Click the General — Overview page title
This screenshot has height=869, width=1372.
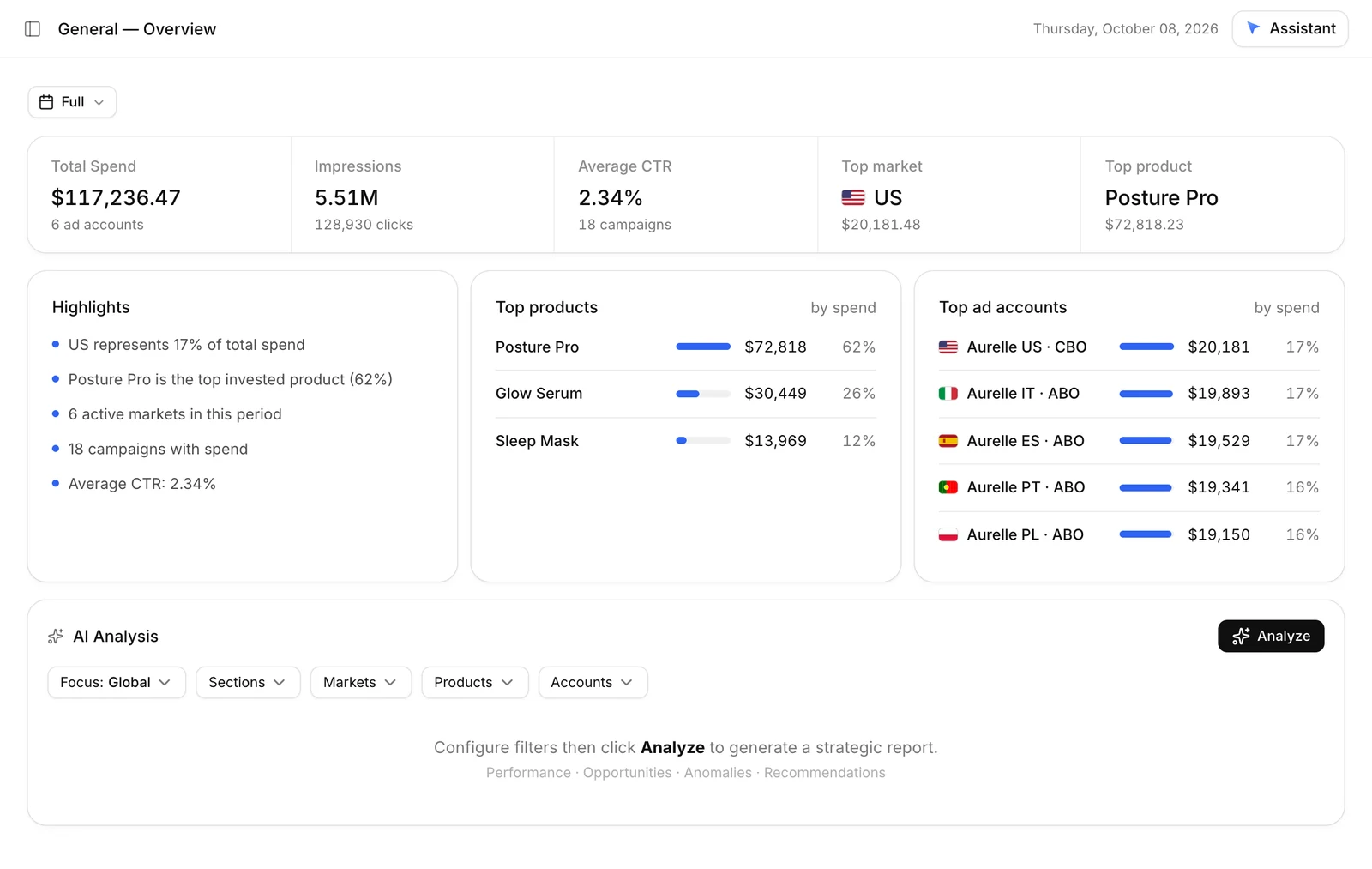(x=137, y=29)
